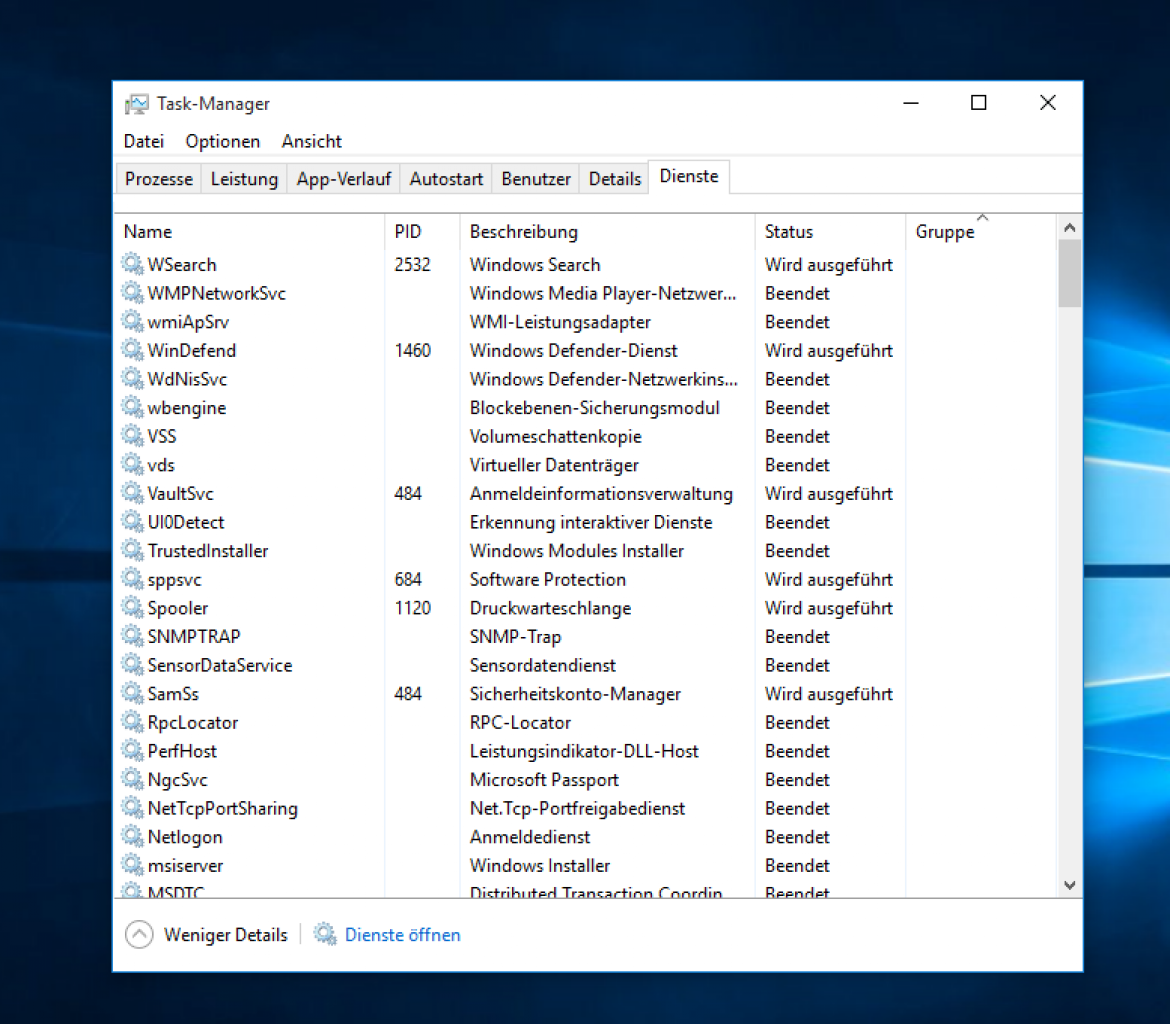
Task: Collapse view with Weniger Details arrow
Action: 139,934
